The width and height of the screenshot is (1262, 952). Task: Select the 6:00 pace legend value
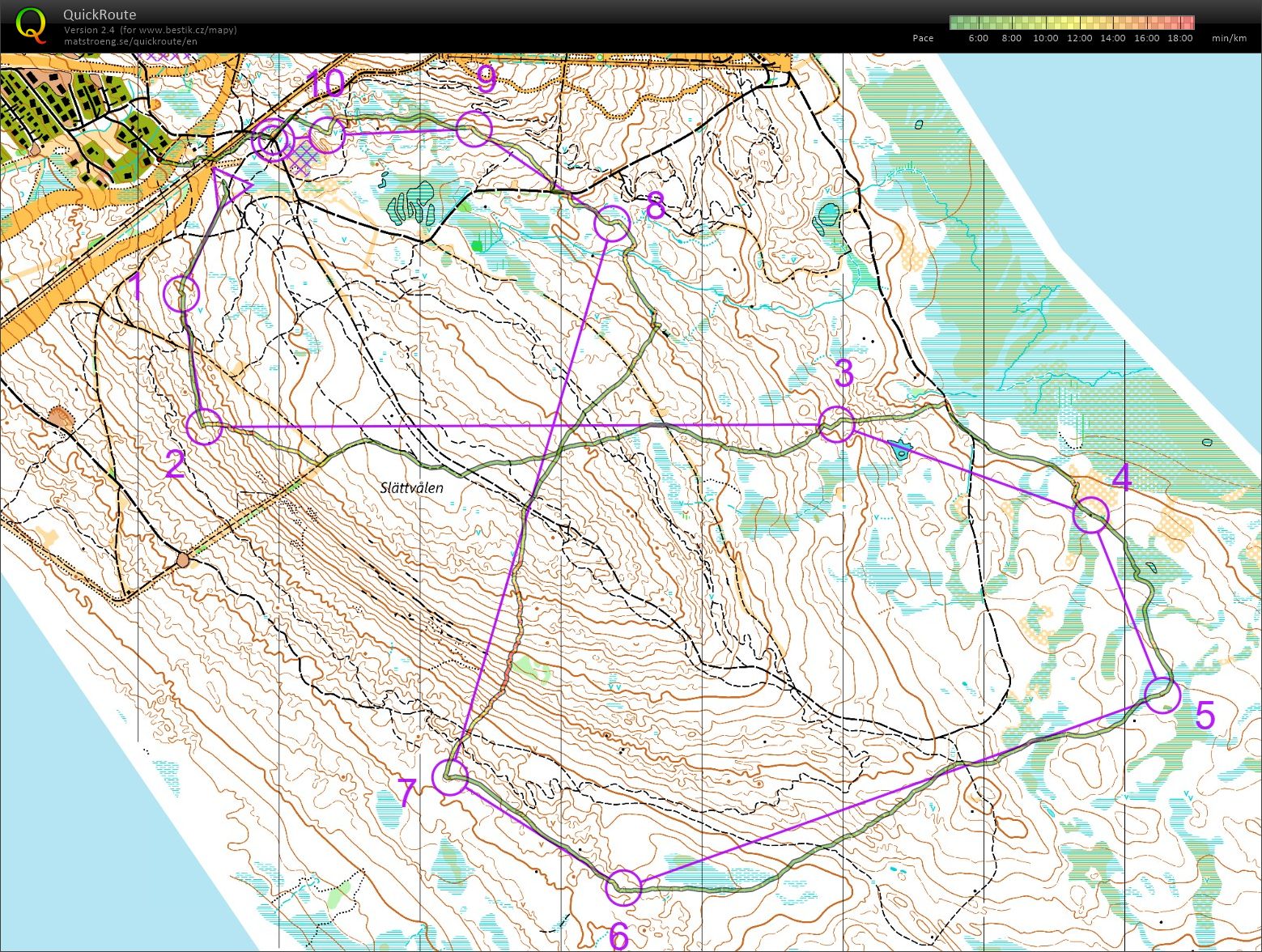coord(978,38)
